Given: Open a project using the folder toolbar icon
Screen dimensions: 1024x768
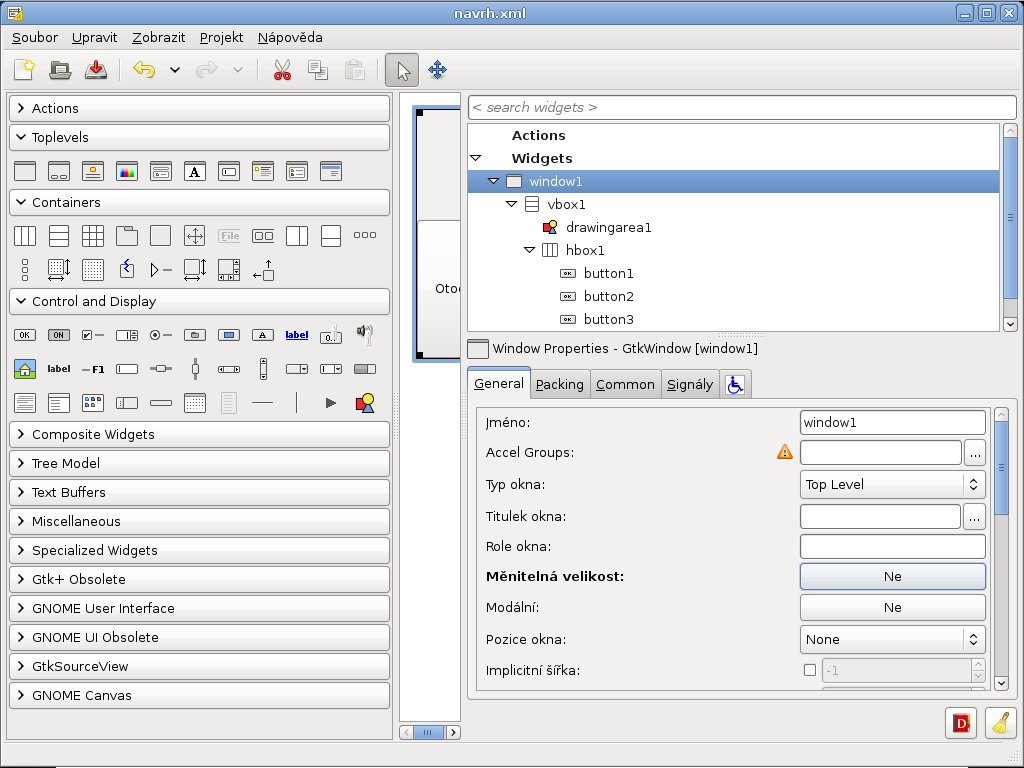Looking at the screenshot, I should (60, 70).
